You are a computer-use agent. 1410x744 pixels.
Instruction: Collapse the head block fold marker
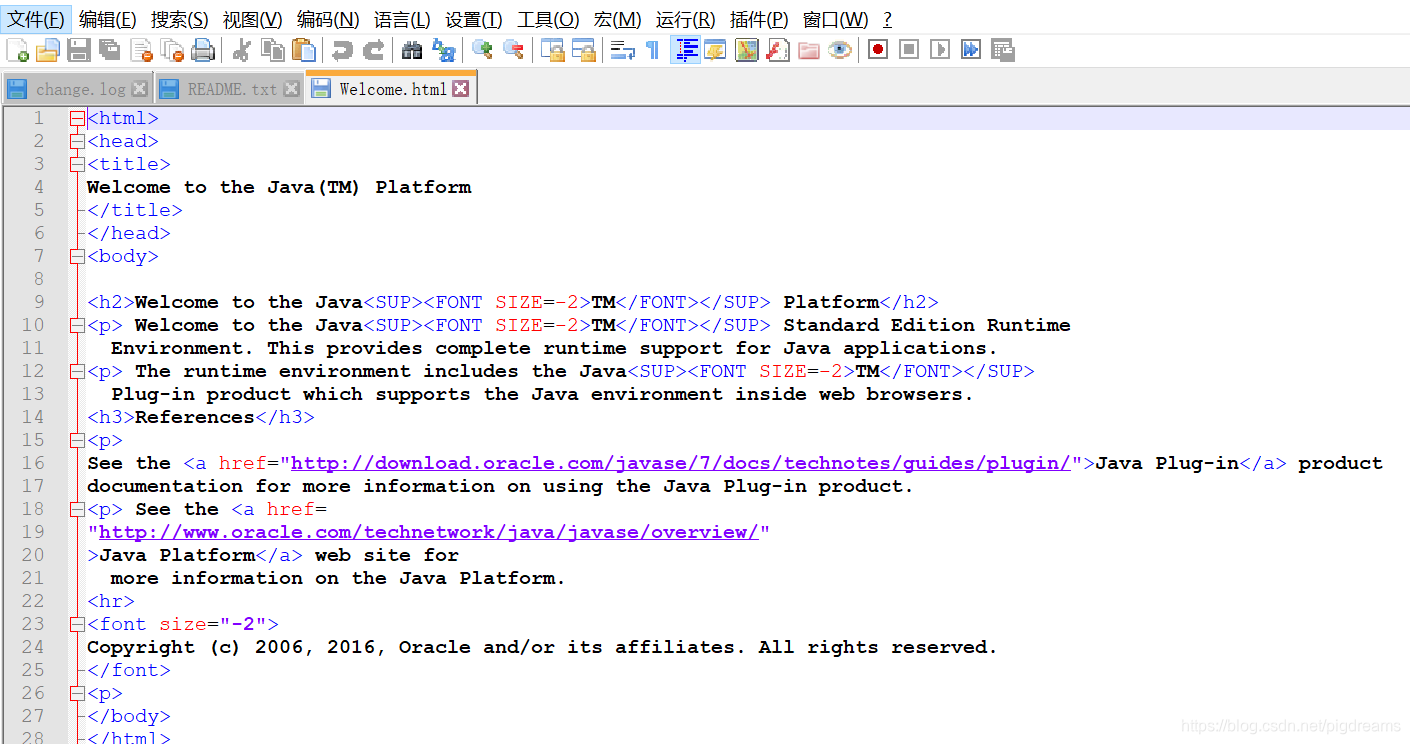tap(77, 141)
